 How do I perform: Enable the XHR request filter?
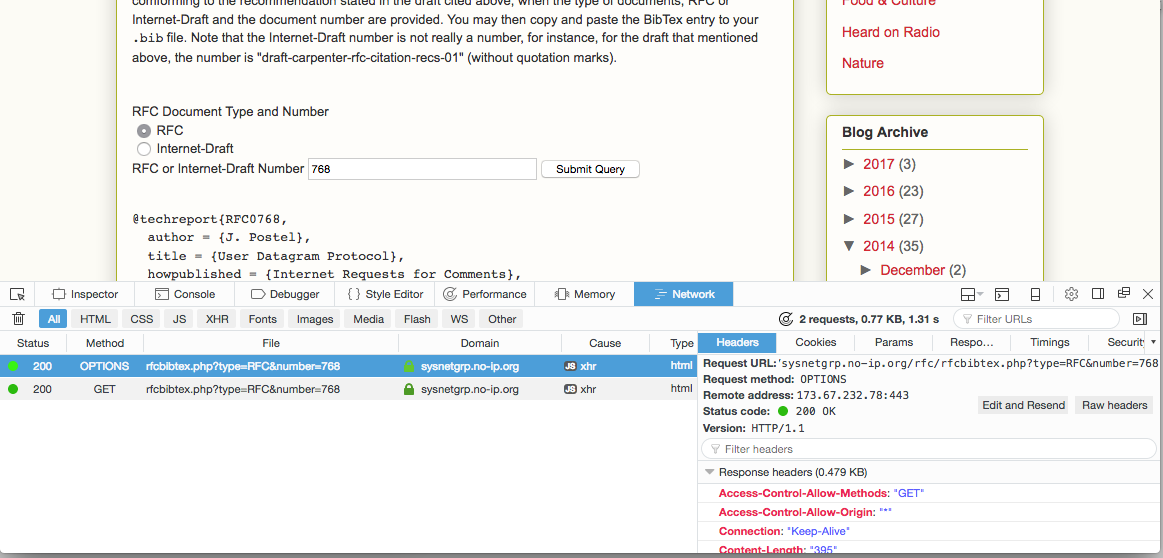217,319
